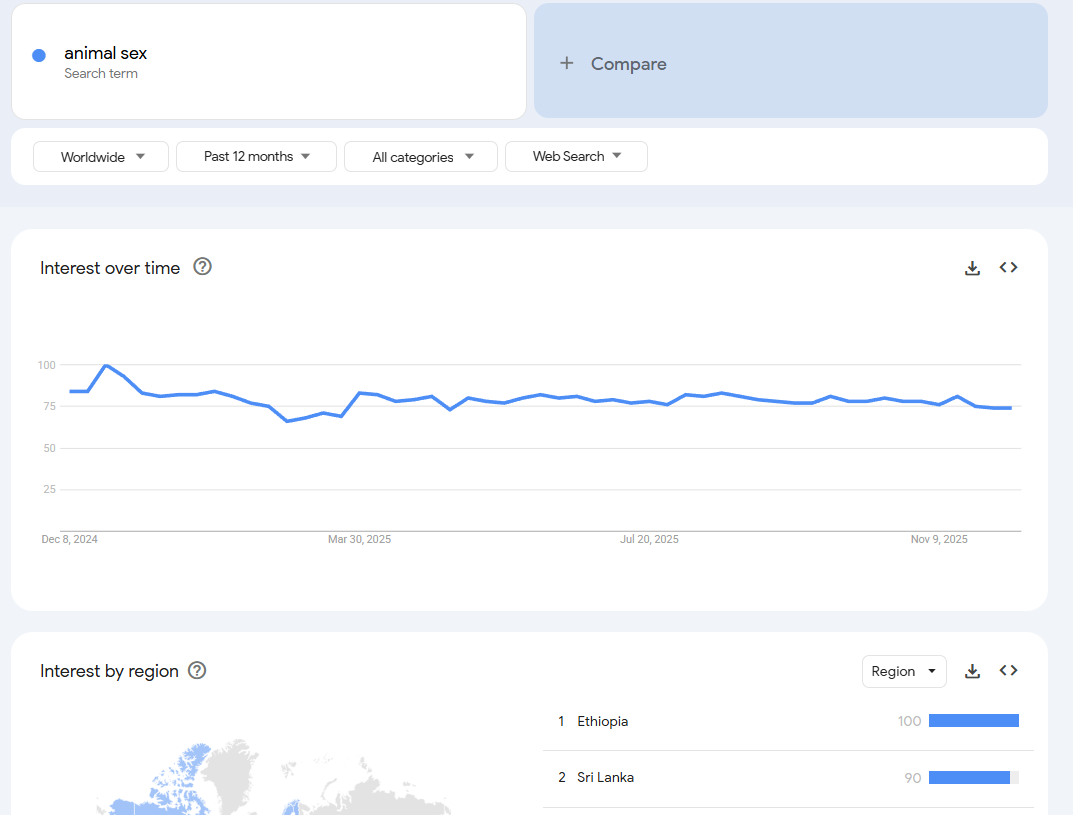The height and width of the screenshot is (815, 1073).
Task: Open help for Interest by region
Action: pos(197,671)
